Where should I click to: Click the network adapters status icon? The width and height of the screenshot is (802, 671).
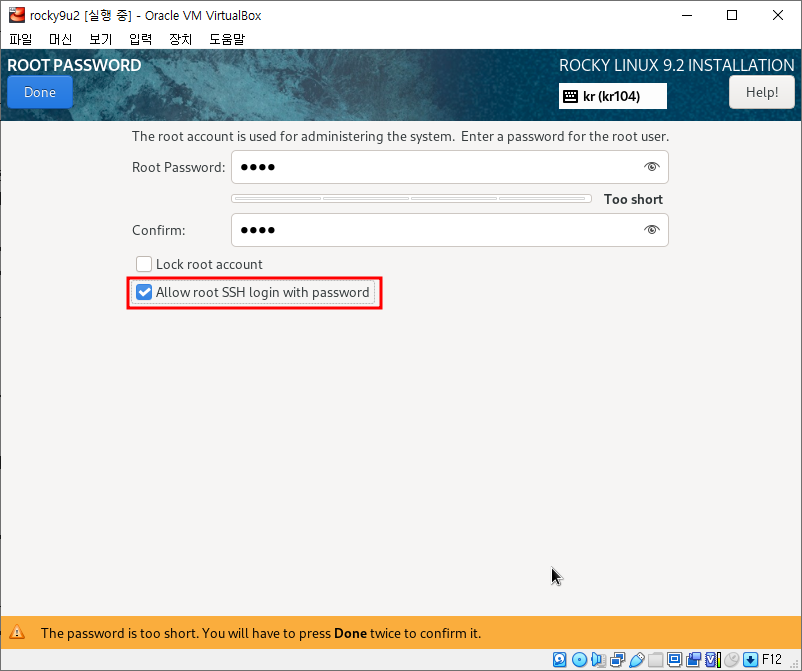[x=617, y=660]
